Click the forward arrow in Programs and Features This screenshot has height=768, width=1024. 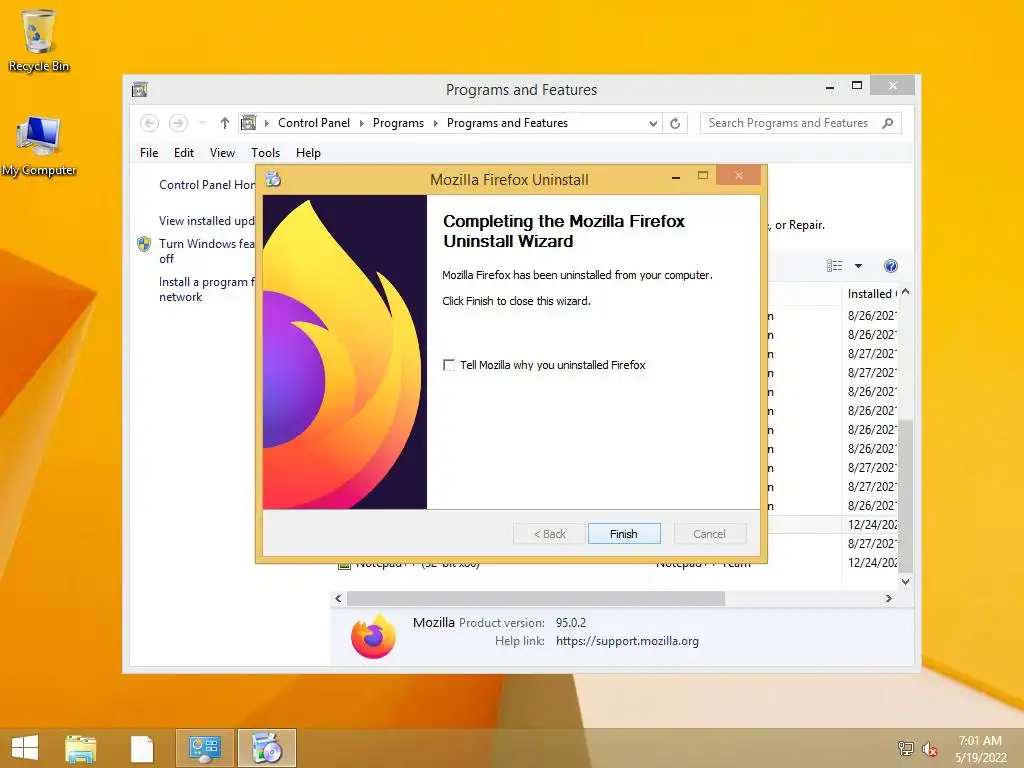click(178, 123)
